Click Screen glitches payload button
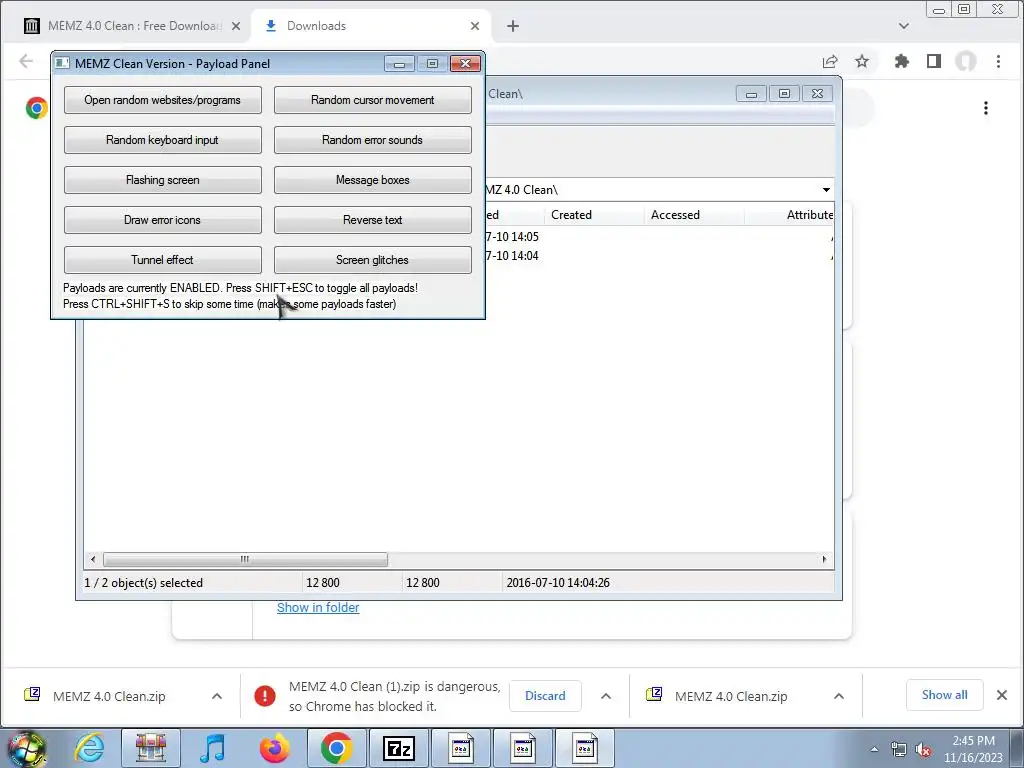Image resolution: width=1024 pixels, height=768 pixels. pyautogui.click(x=372, y=259)
